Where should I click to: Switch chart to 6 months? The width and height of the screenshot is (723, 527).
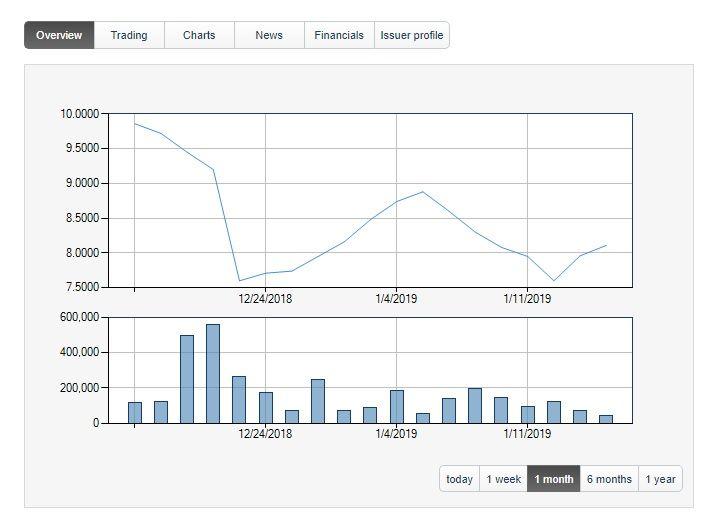click(609, 479)
